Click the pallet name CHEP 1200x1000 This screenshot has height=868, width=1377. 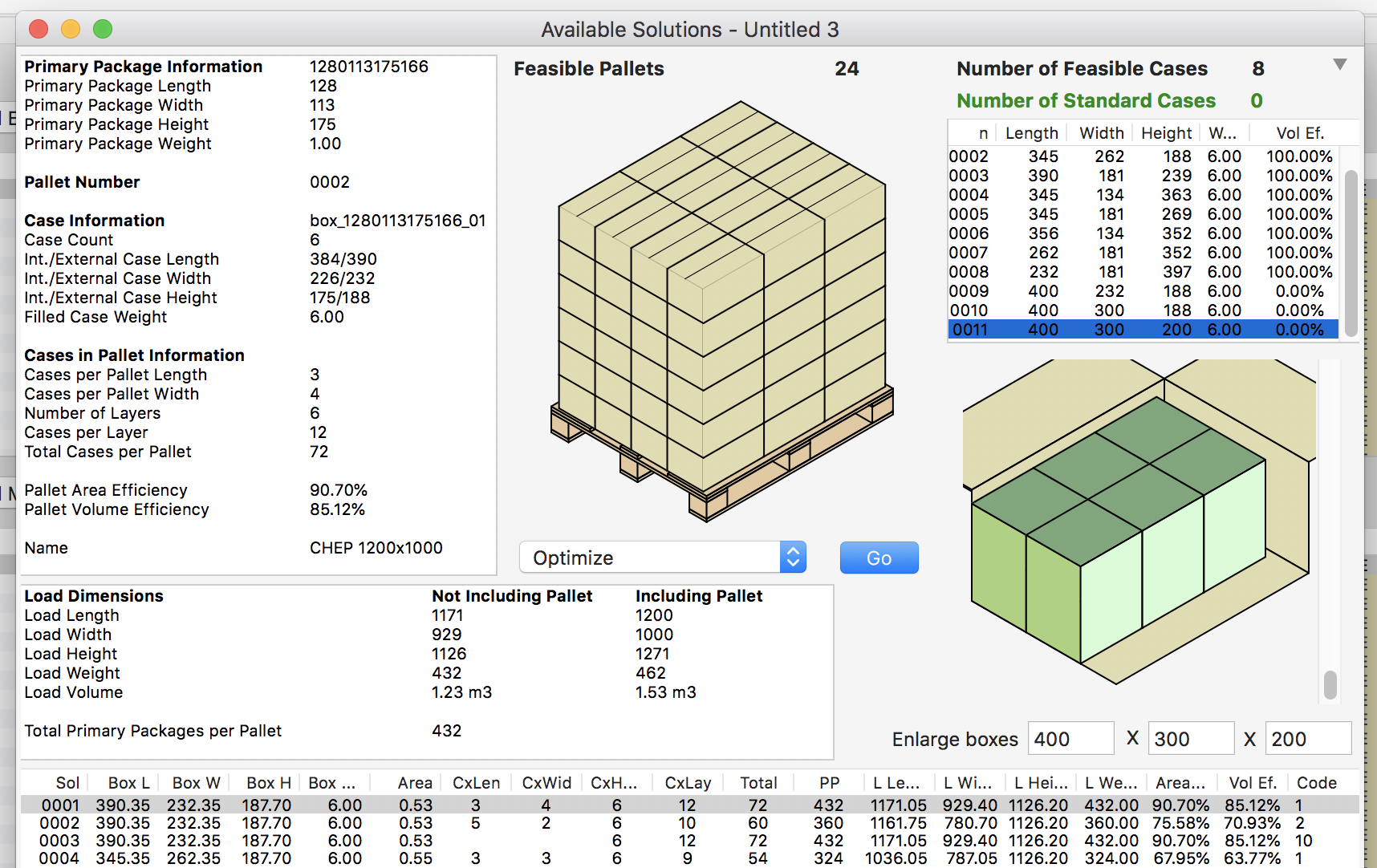[x=376, y=548]
